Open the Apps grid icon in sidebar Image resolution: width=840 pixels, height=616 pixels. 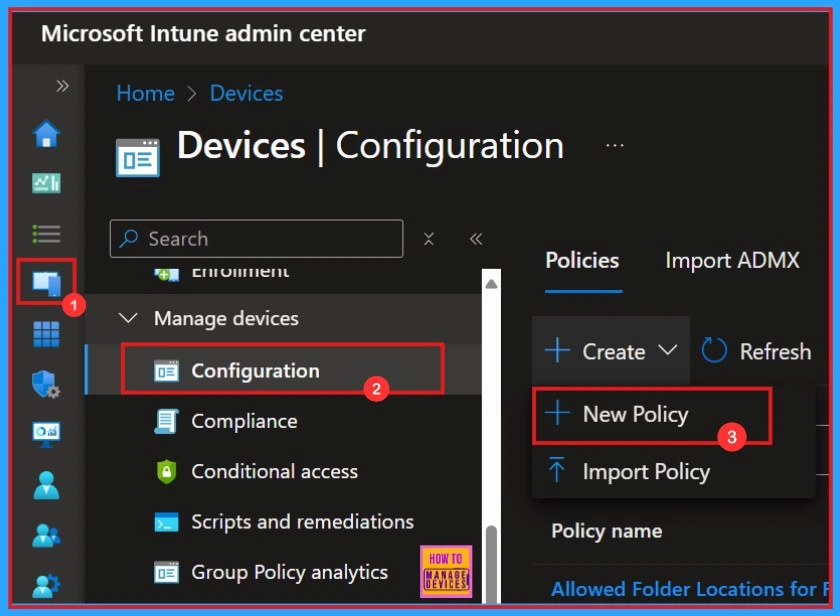point(47,334)
